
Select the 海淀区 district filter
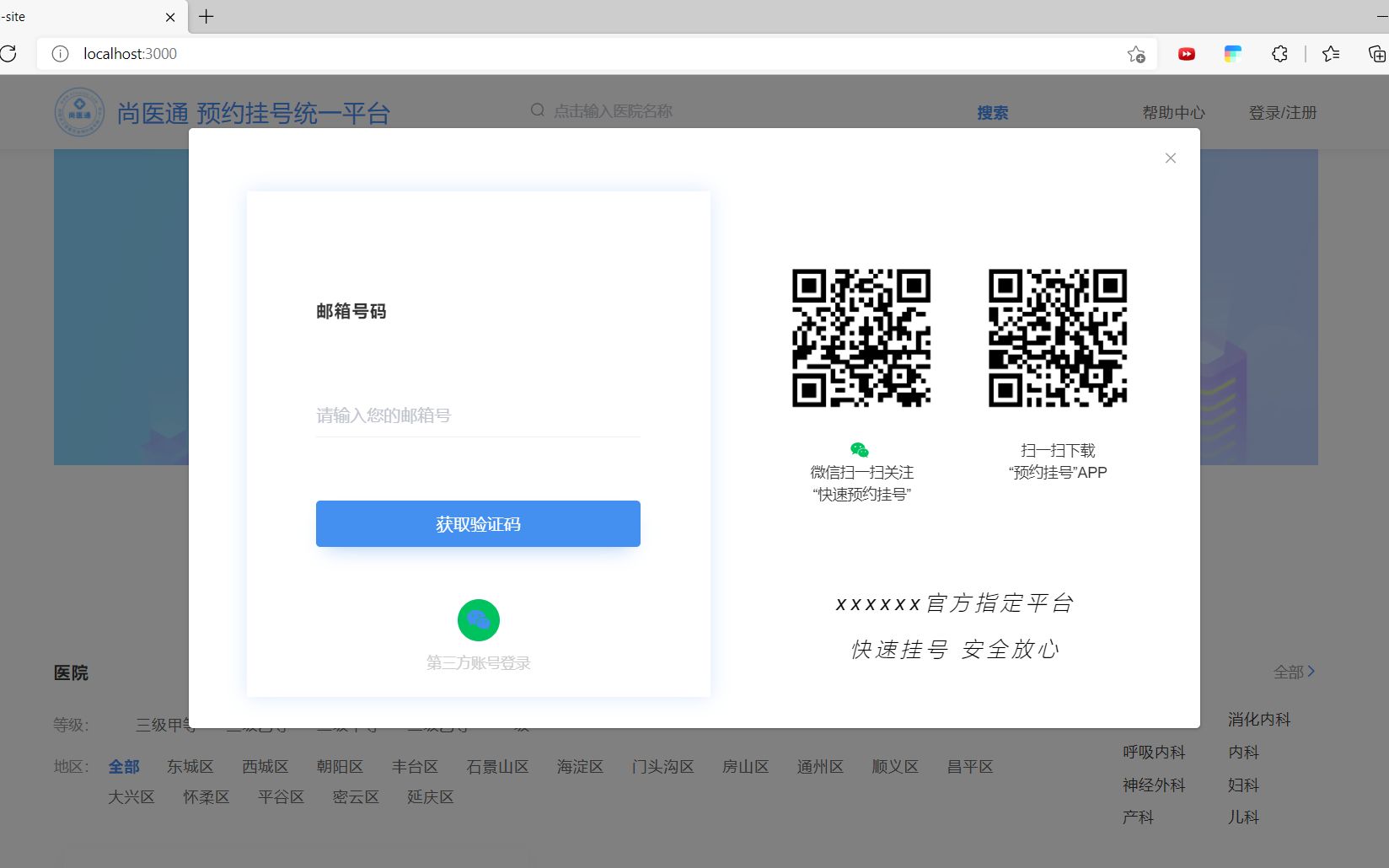(580, 767)
